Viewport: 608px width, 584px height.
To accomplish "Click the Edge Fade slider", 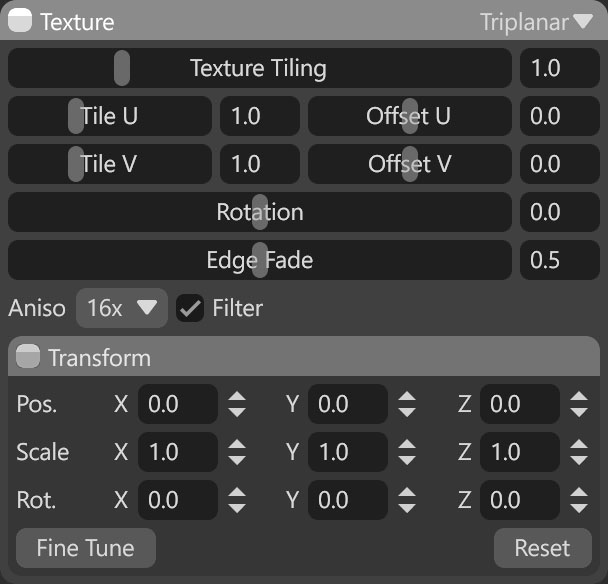I will pos(260,260).
